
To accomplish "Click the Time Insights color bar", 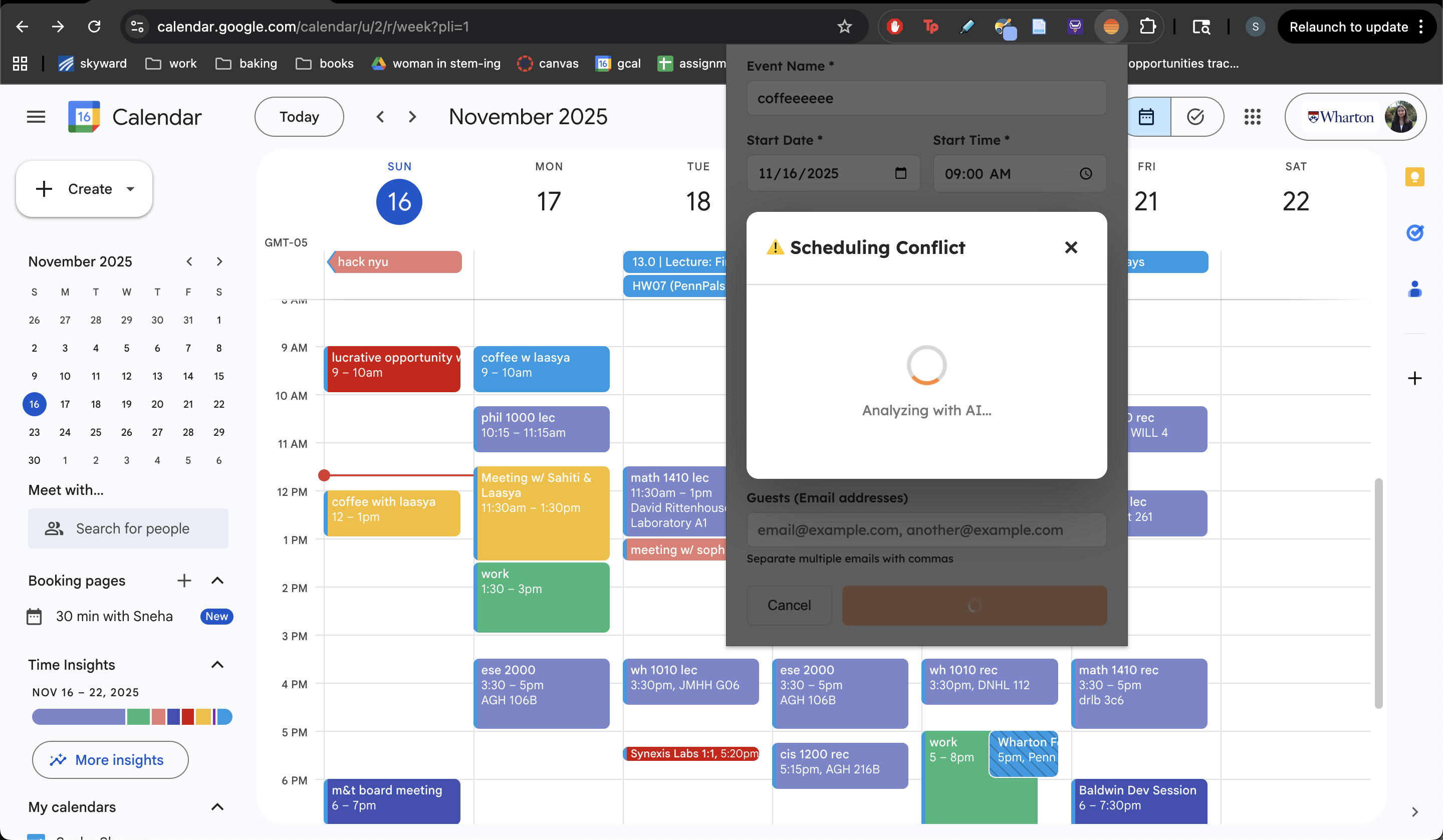I will (x=132, y=717).
